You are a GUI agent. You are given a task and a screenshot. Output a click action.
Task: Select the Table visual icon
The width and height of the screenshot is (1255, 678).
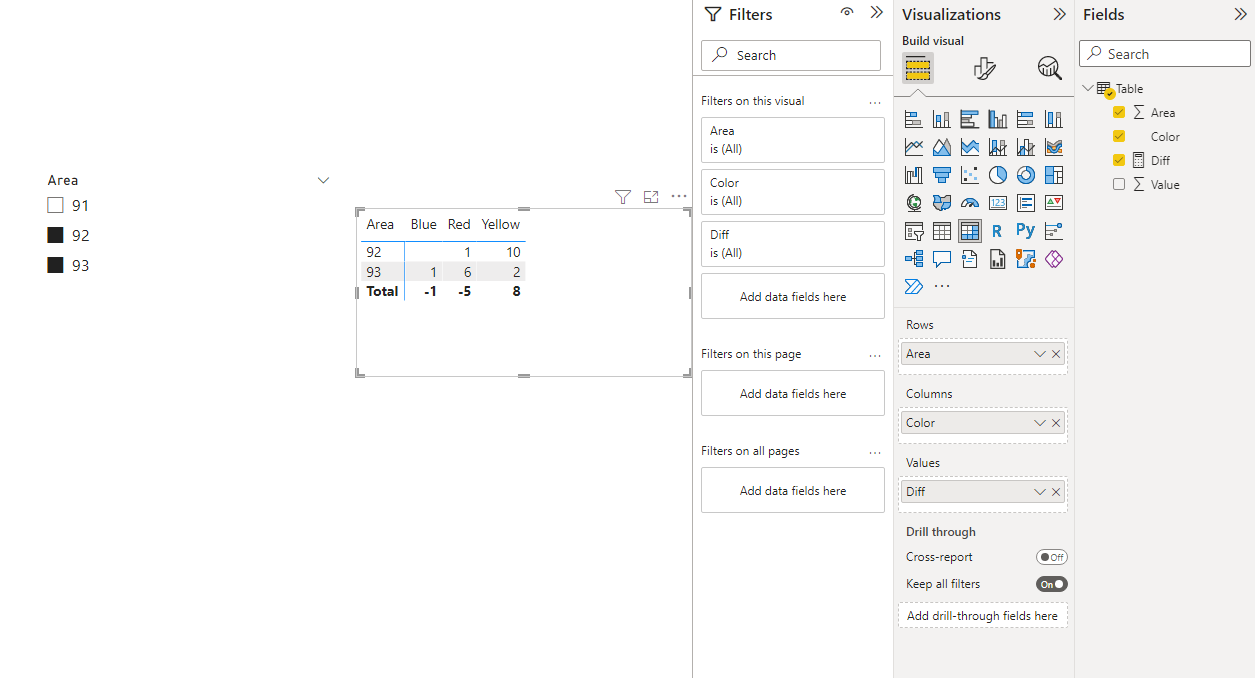coord(941,231)
